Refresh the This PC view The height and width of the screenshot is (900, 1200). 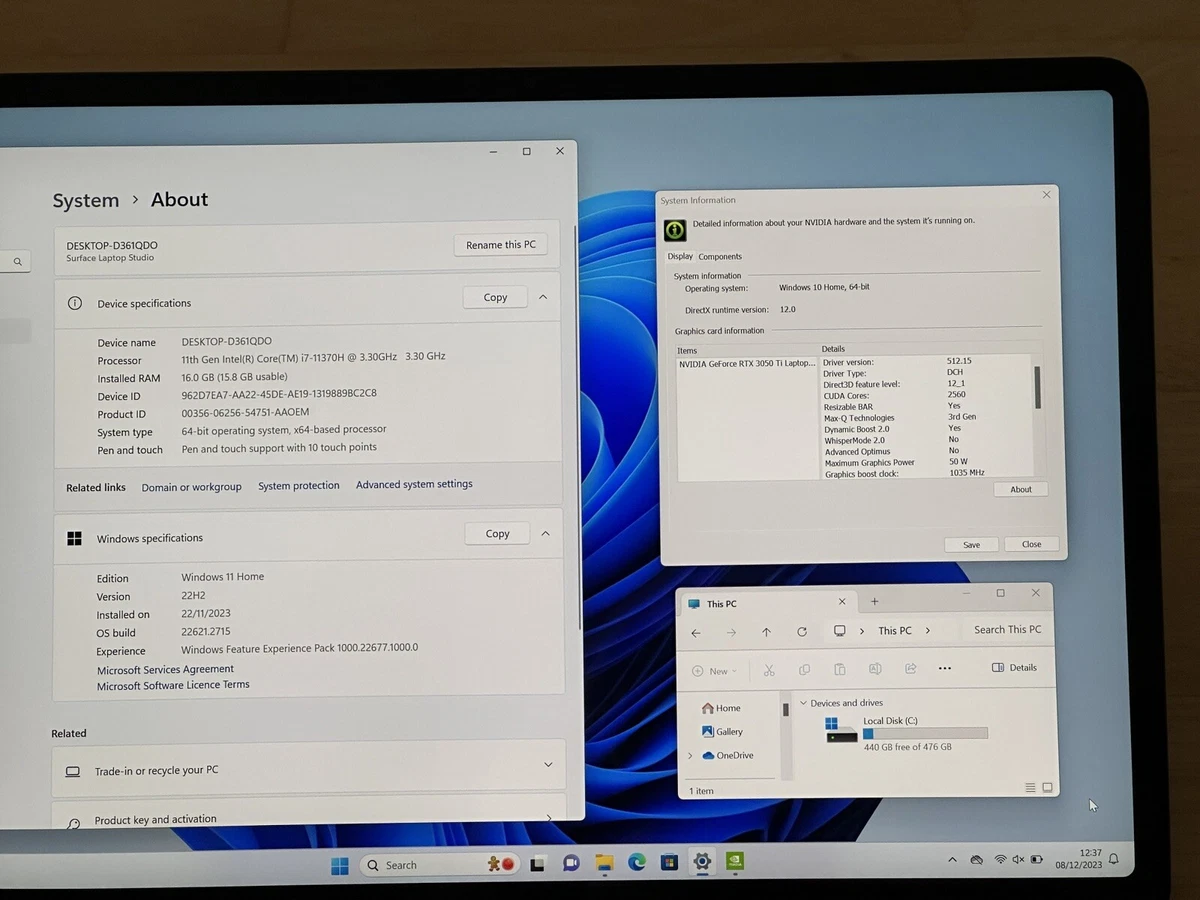point(802,632)
